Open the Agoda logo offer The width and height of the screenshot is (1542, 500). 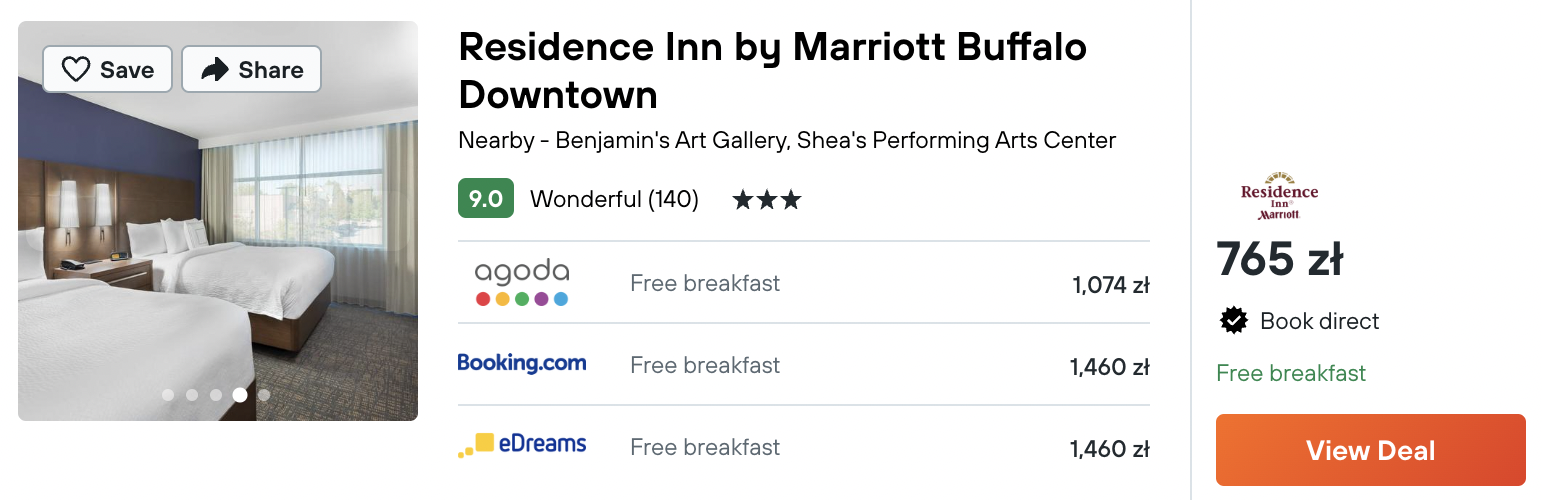tap(522, 284)
